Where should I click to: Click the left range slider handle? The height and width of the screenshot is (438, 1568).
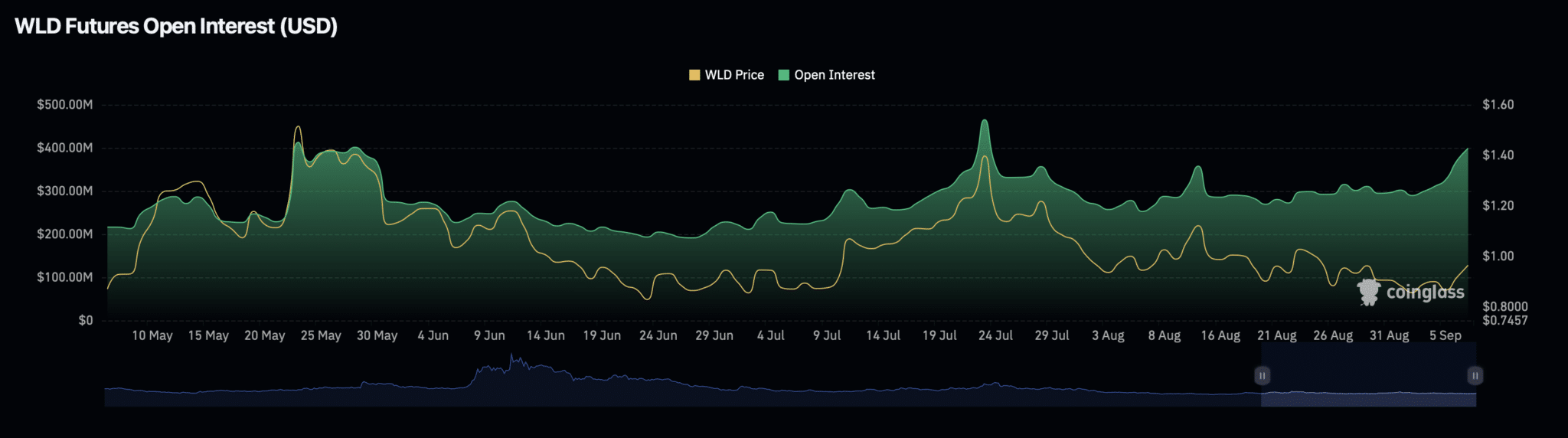1262,376
